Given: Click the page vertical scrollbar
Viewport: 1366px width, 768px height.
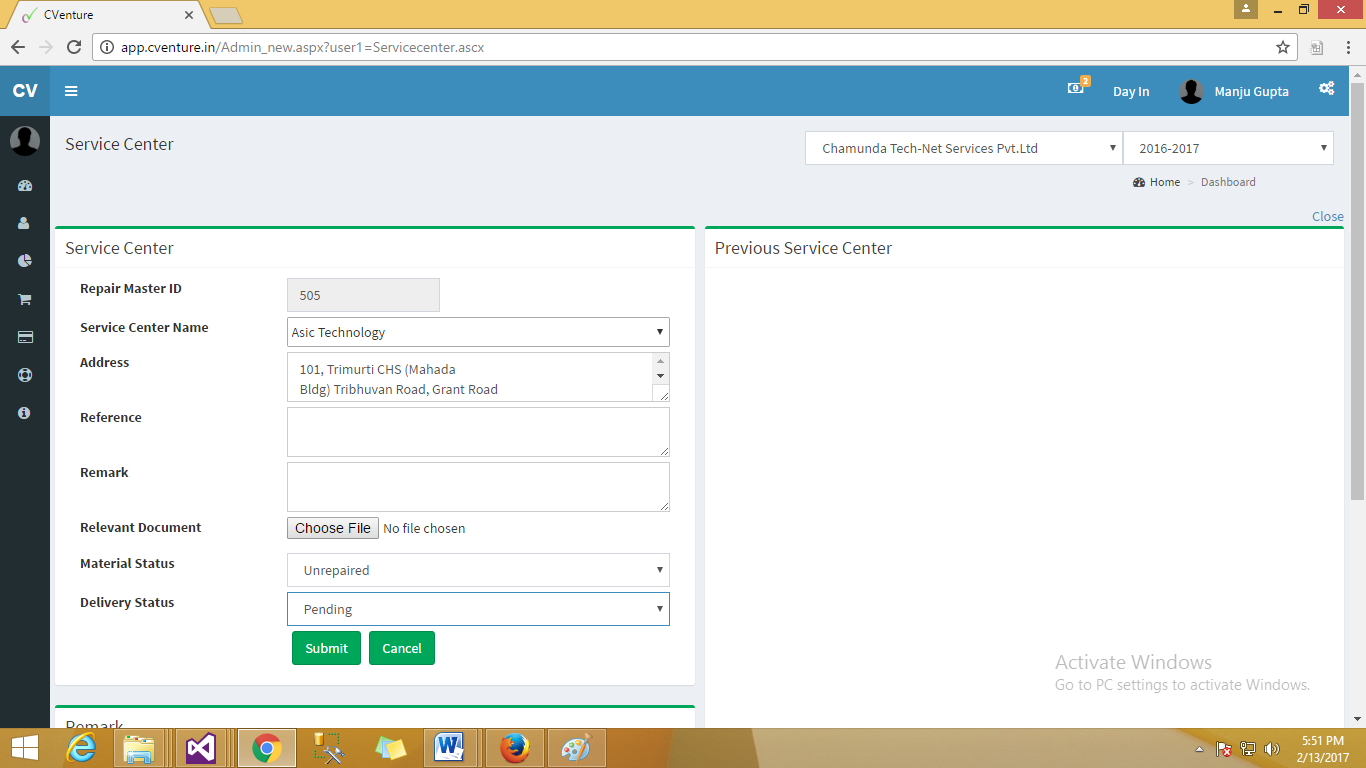Looking at the screenshot, I should 1357,290.
